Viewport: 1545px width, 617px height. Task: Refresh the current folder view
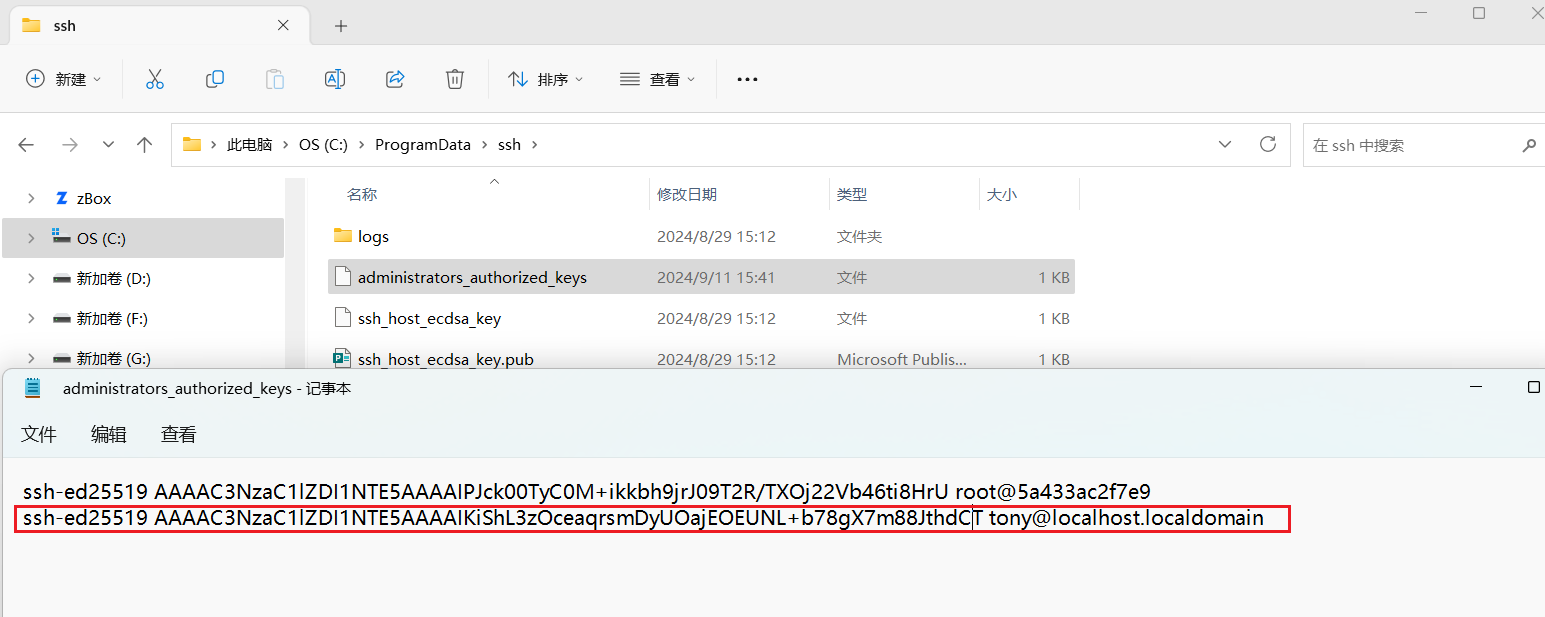[1268, 144]
